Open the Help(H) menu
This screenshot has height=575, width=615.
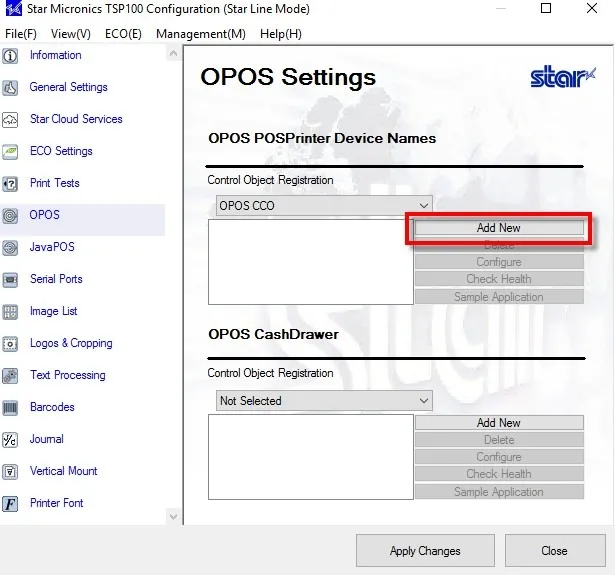coord(281,34)
